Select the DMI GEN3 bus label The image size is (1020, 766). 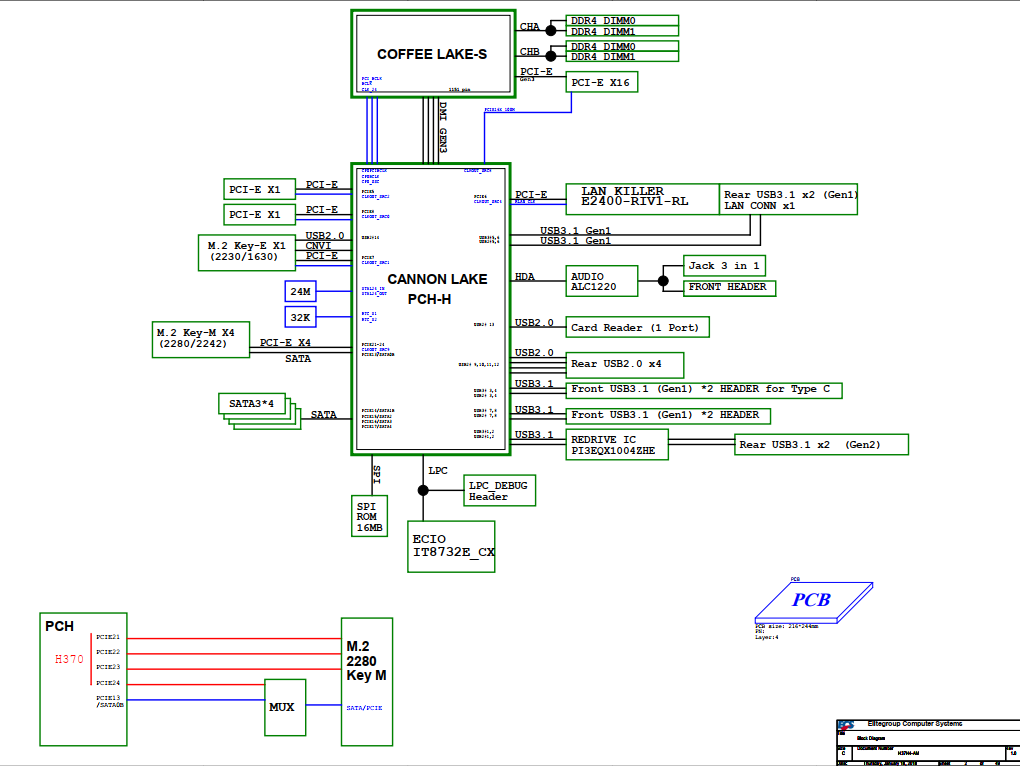(x=443, y=127)
